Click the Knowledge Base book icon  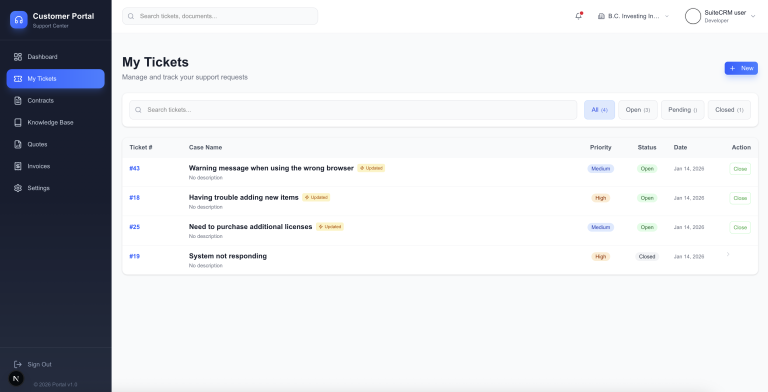tap(18, 122)
